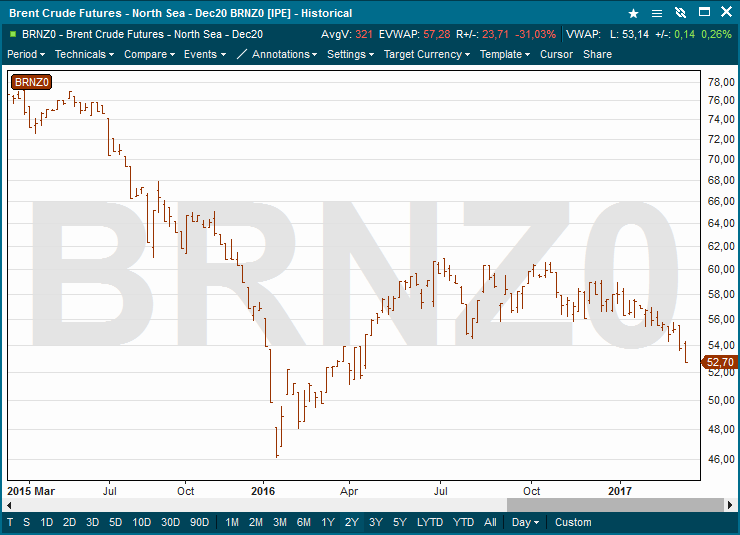Expand the Annotations dropdown
This screenshot has height=535, width=740.
pyautogui.click(x=284, y=54)
